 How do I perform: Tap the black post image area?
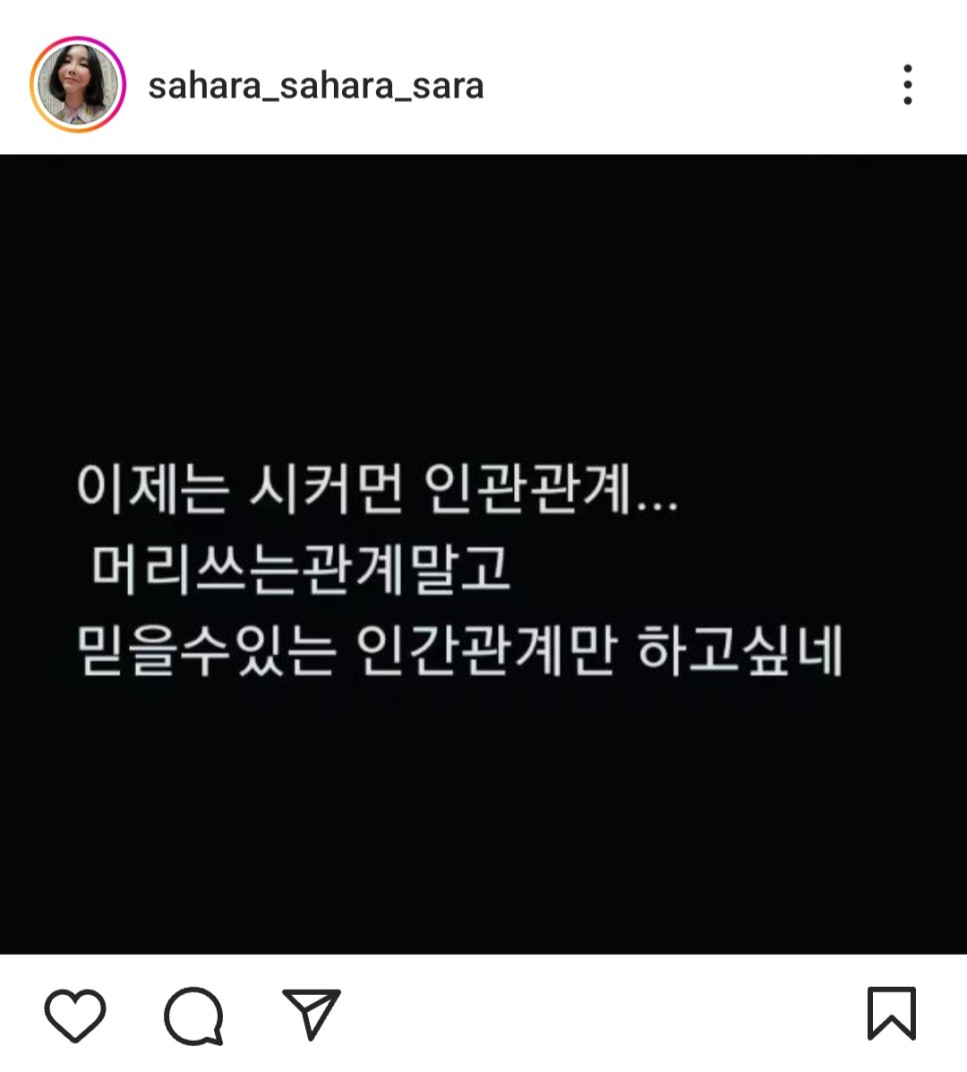(x=484, y=554)
